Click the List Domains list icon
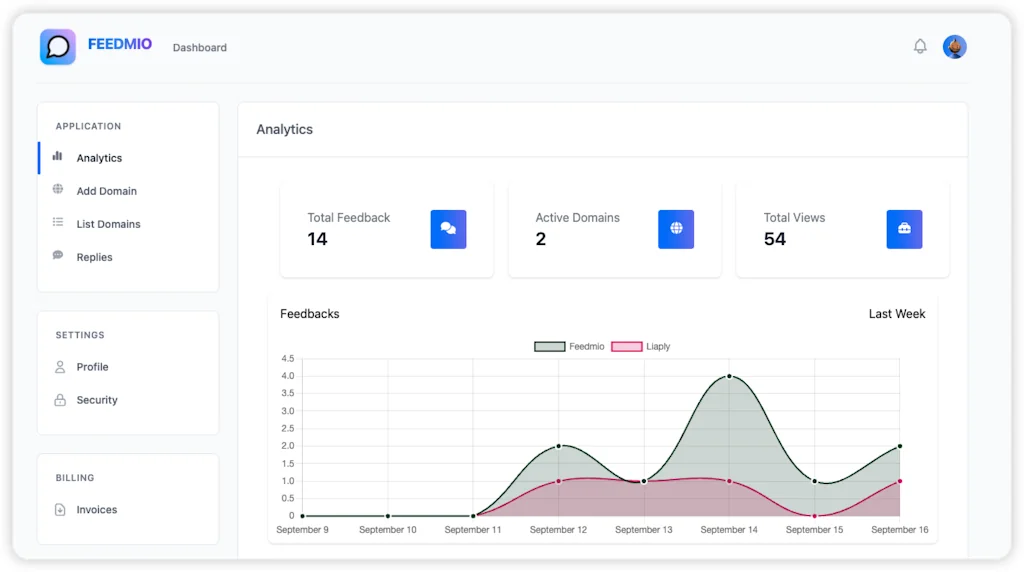The height and width of the screenshot is (572, 1024). 58,223
